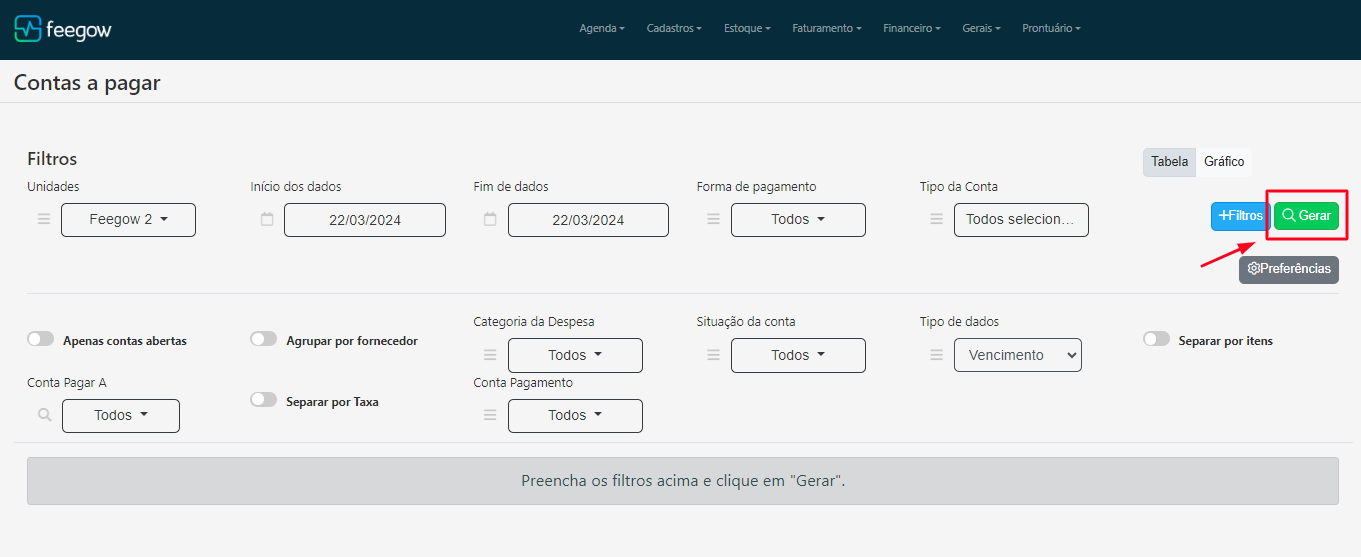This screenshot has width=1361, height=557.
Task: Click the Fim de dados date field
Action: [x=588, y=220]
